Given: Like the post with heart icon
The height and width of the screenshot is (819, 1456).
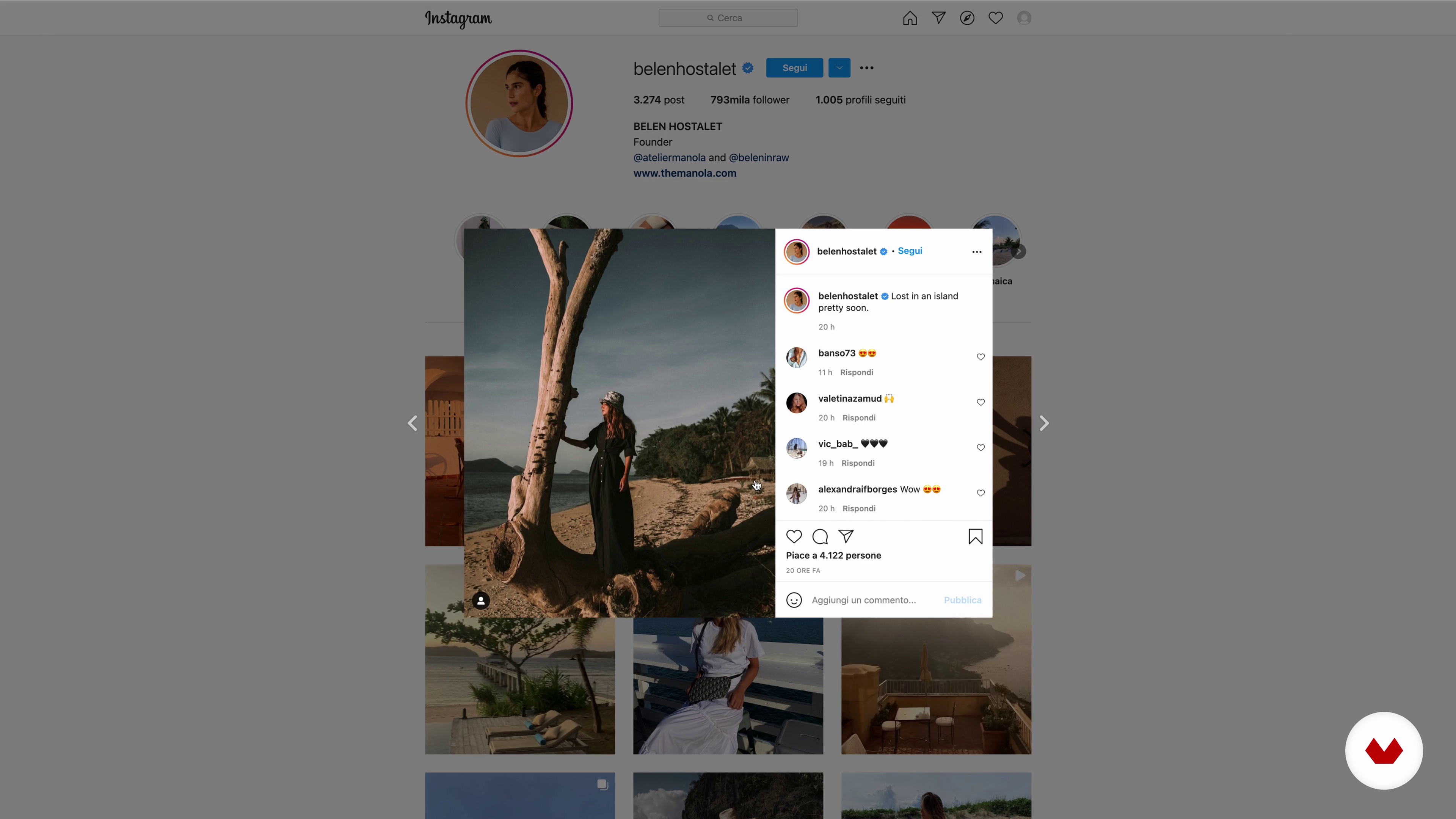Looking at the screenshot, I should pos(794,537).
